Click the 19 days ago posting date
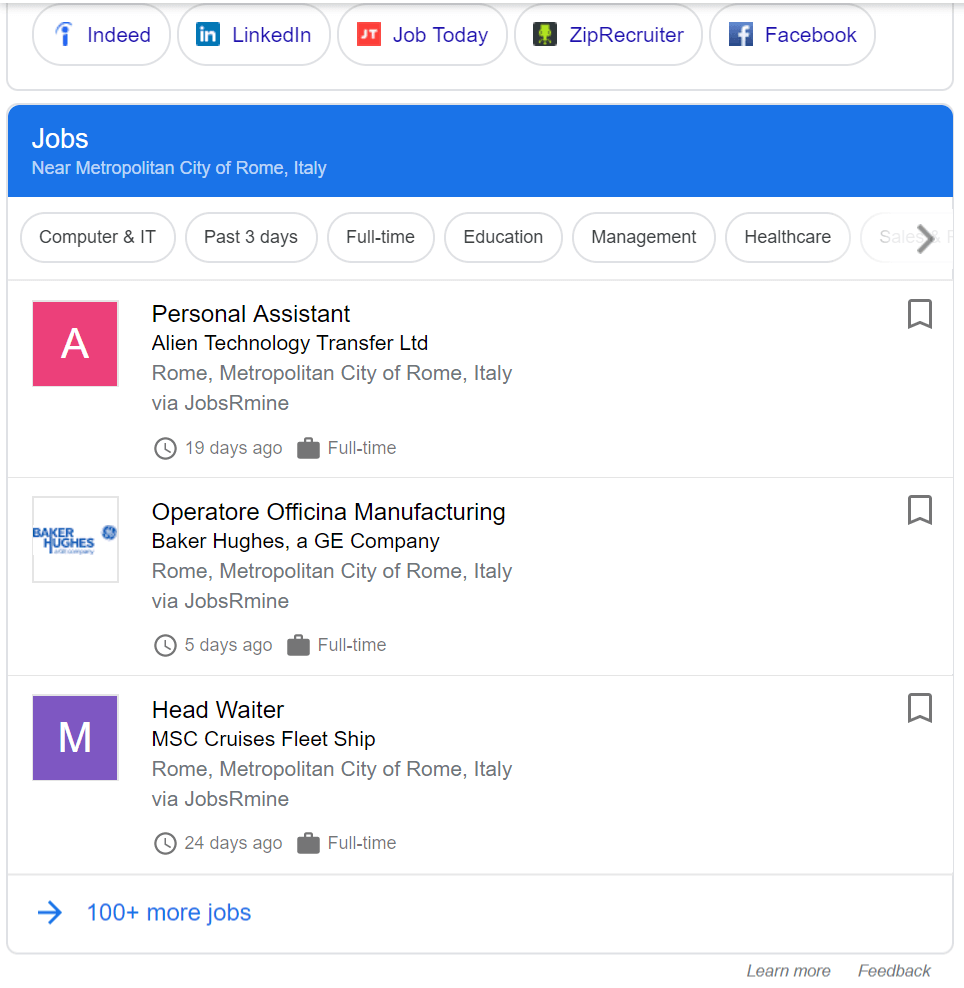This screenshot has width=964, height=988. pos(233,448)
